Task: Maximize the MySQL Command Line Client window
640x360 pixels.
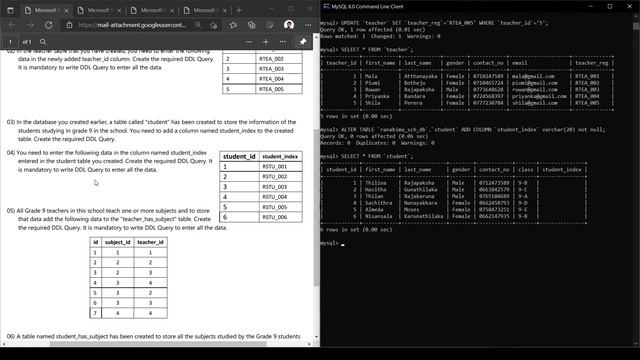Action: [x=610, y=6]
